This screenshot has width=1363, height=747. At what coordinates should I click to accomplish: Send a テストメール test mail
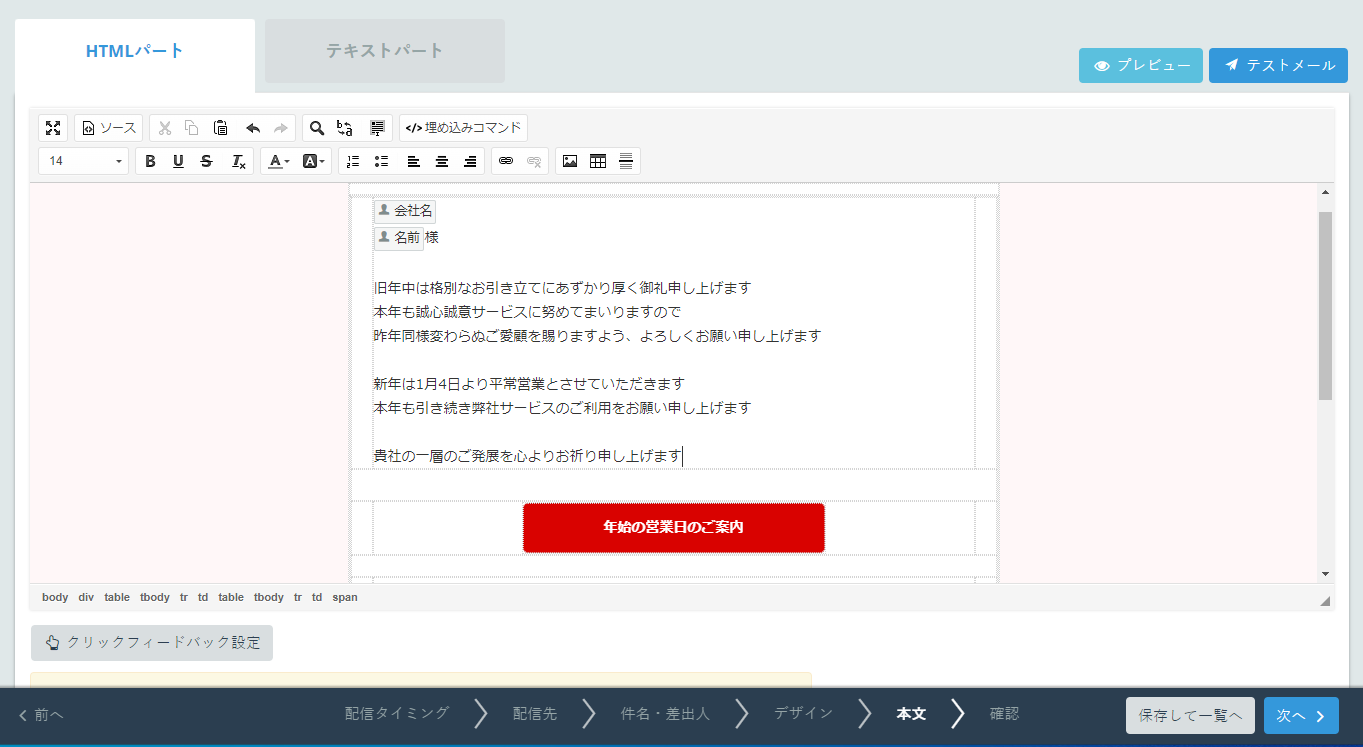click(x=1278, y=65)
